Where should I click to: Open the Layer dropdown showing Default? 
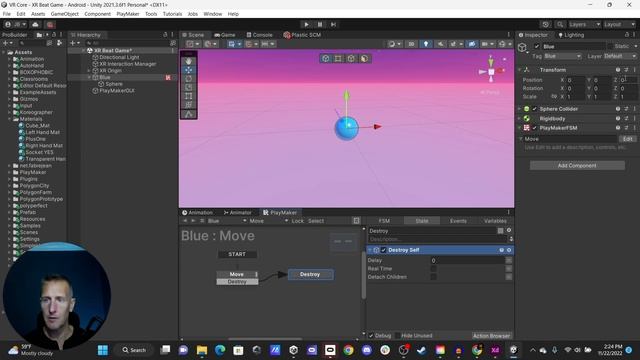[620, 56]
